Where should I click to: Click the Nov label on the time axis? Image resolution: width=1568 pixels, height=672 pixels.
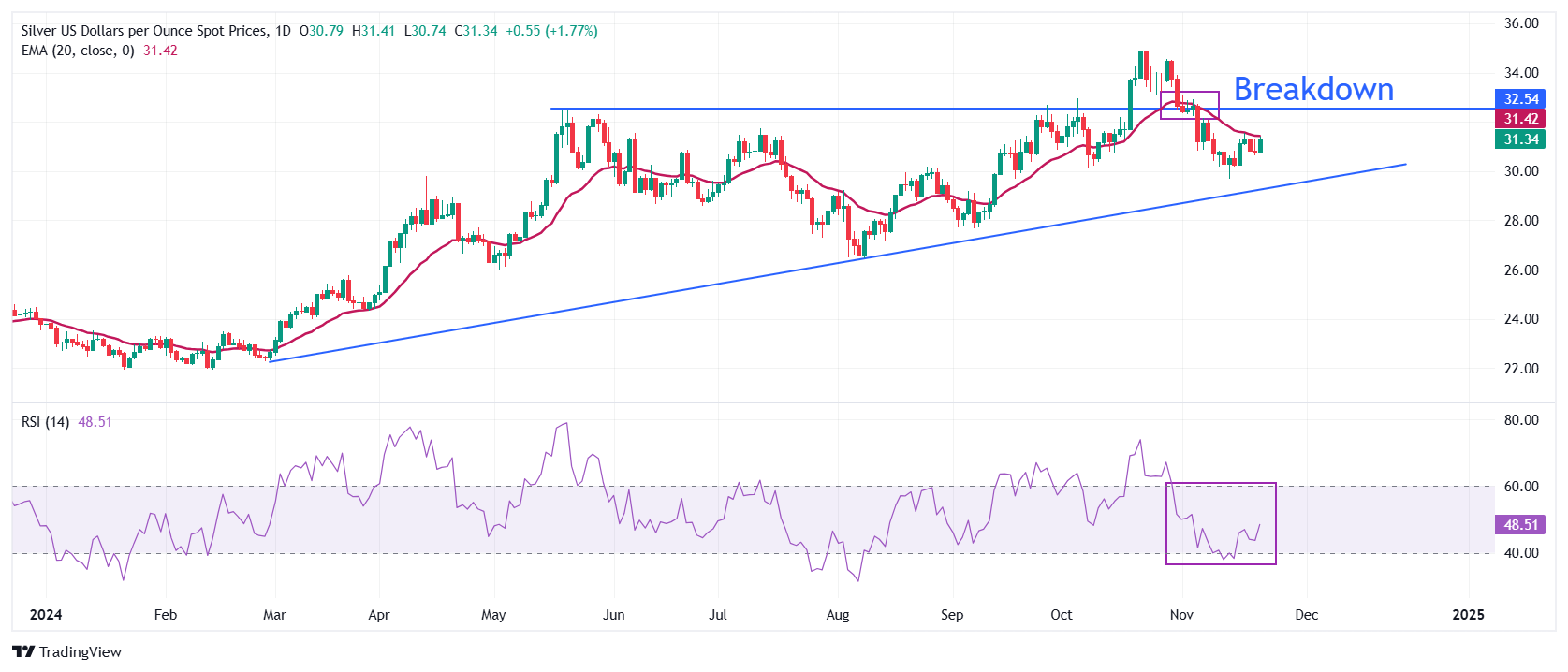(x=1181, y=615)
